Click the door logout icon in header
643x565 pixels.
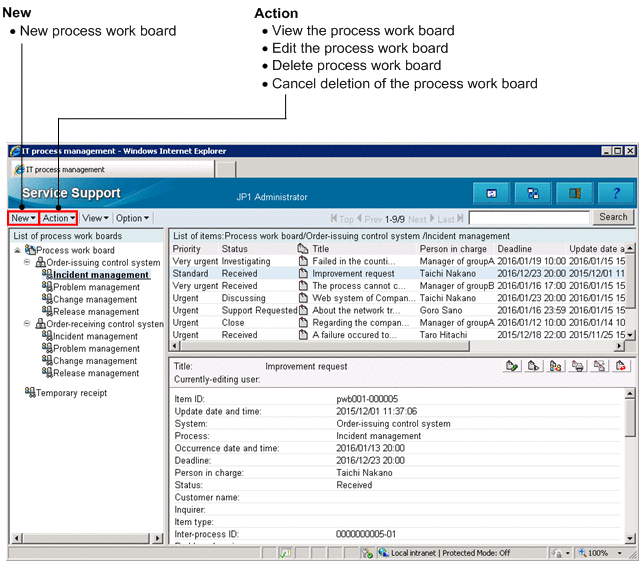coord(575,193)
